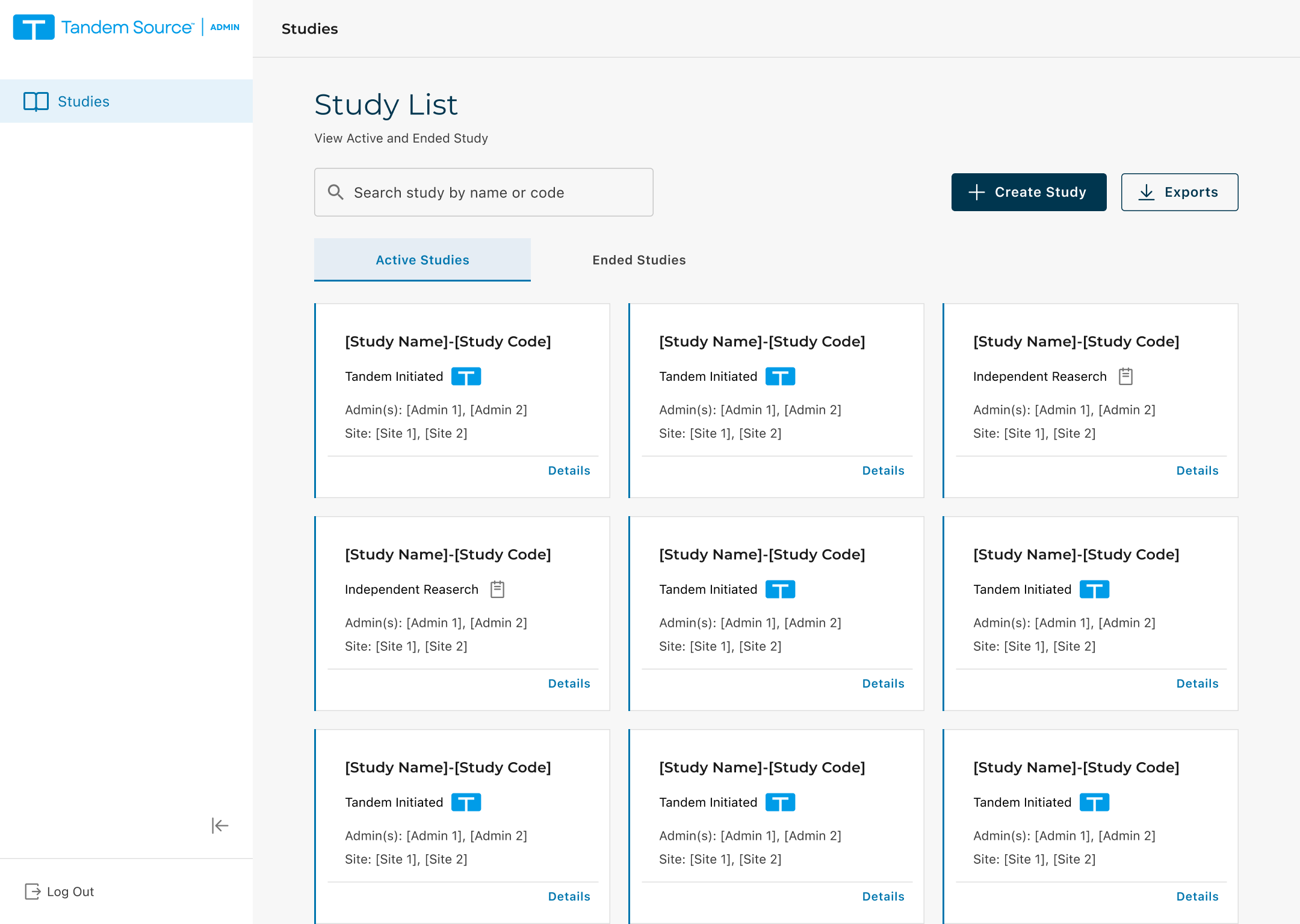The width and height of the screenshot is (1300, 924).
Task: Click the Log Out door icon
Action: tap(32, 892)
